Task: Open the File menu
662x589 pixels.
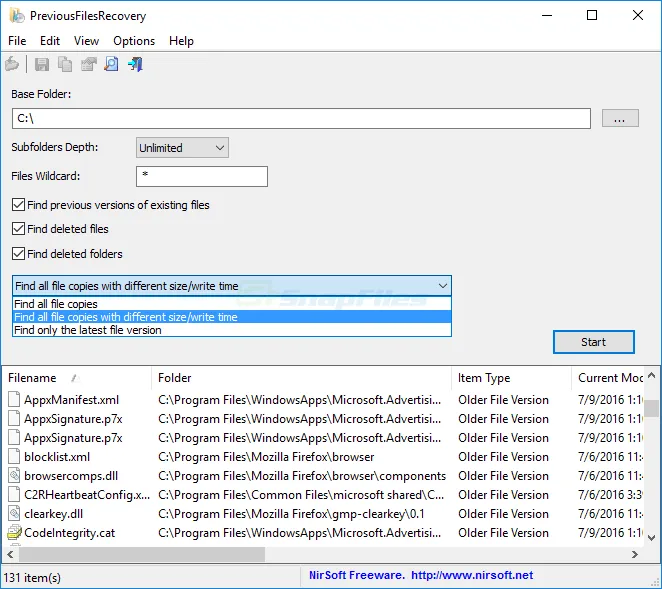Action: (17, 41)
